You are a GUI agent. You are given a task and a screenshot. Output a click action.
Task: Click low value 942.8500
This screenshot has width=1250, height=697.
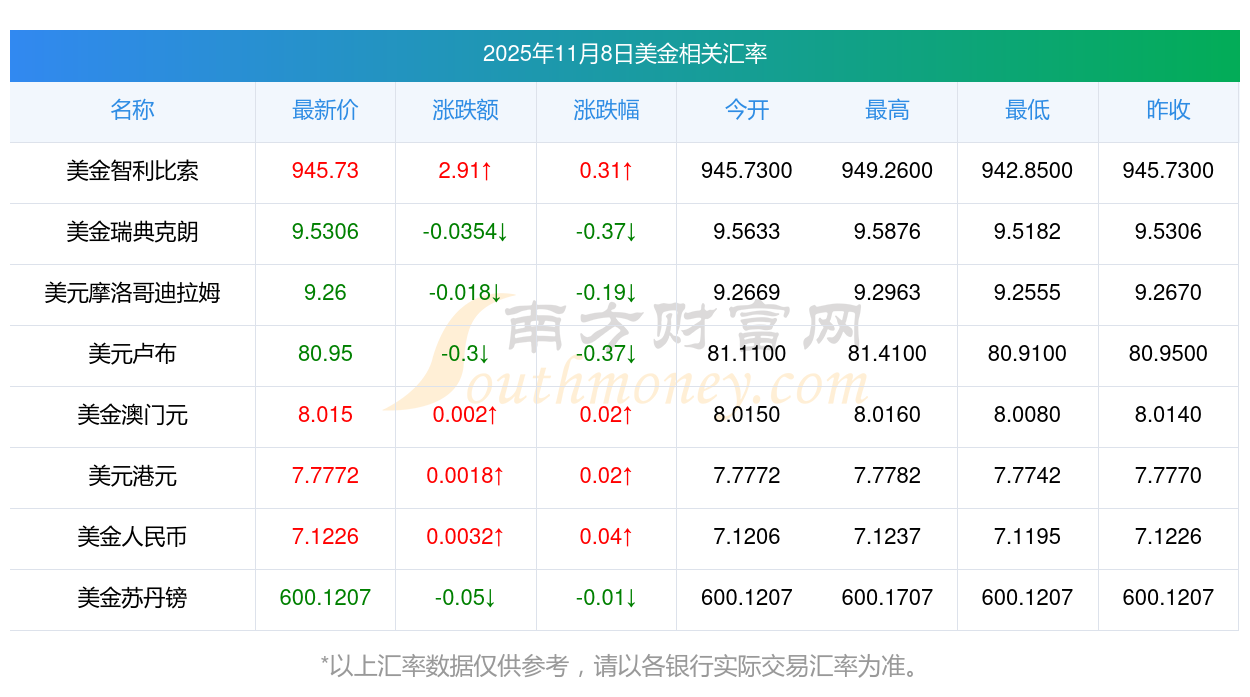point(1028,171)
